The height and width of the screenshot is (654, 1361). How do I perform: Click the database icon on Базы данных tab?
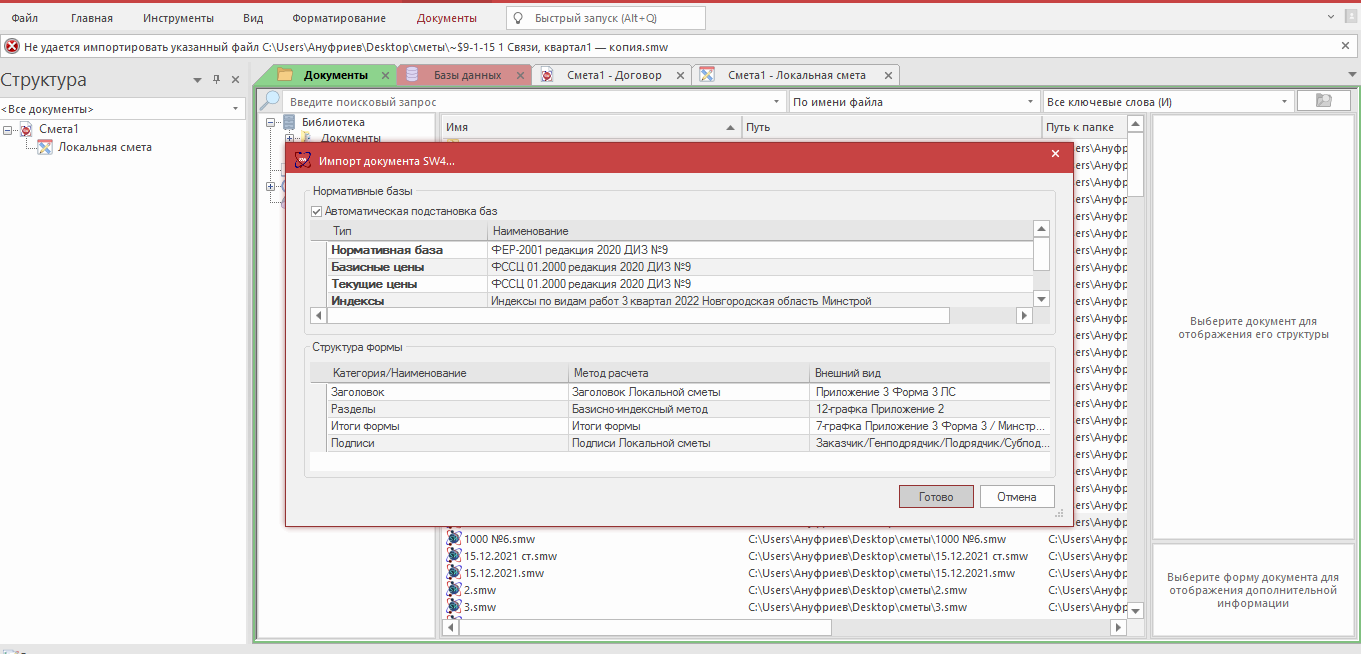[x=412, y=75]
